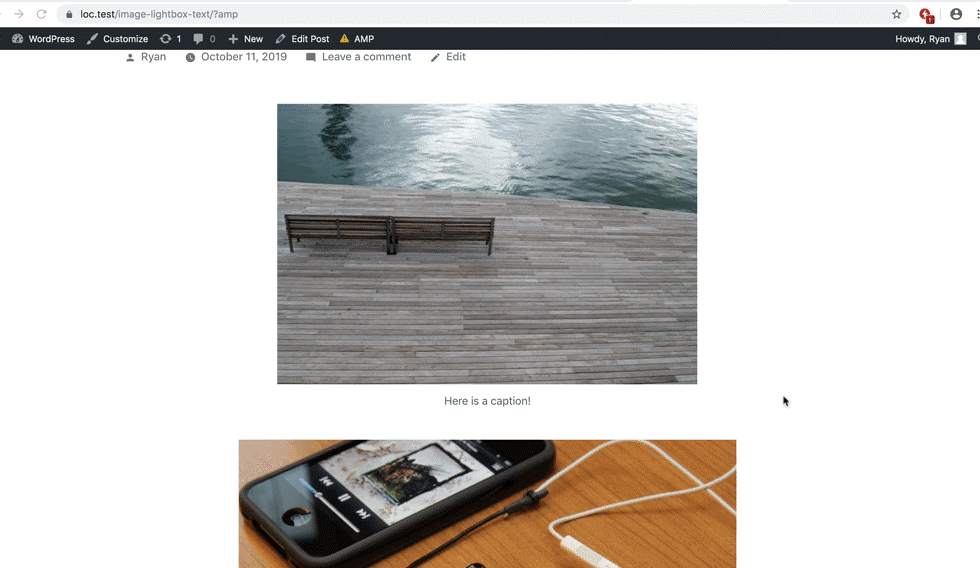Click the updates icon showing 1
Image resolution: width=980 pixels, height=568 pixels.
pyautogui.click(x=171, y=39)
